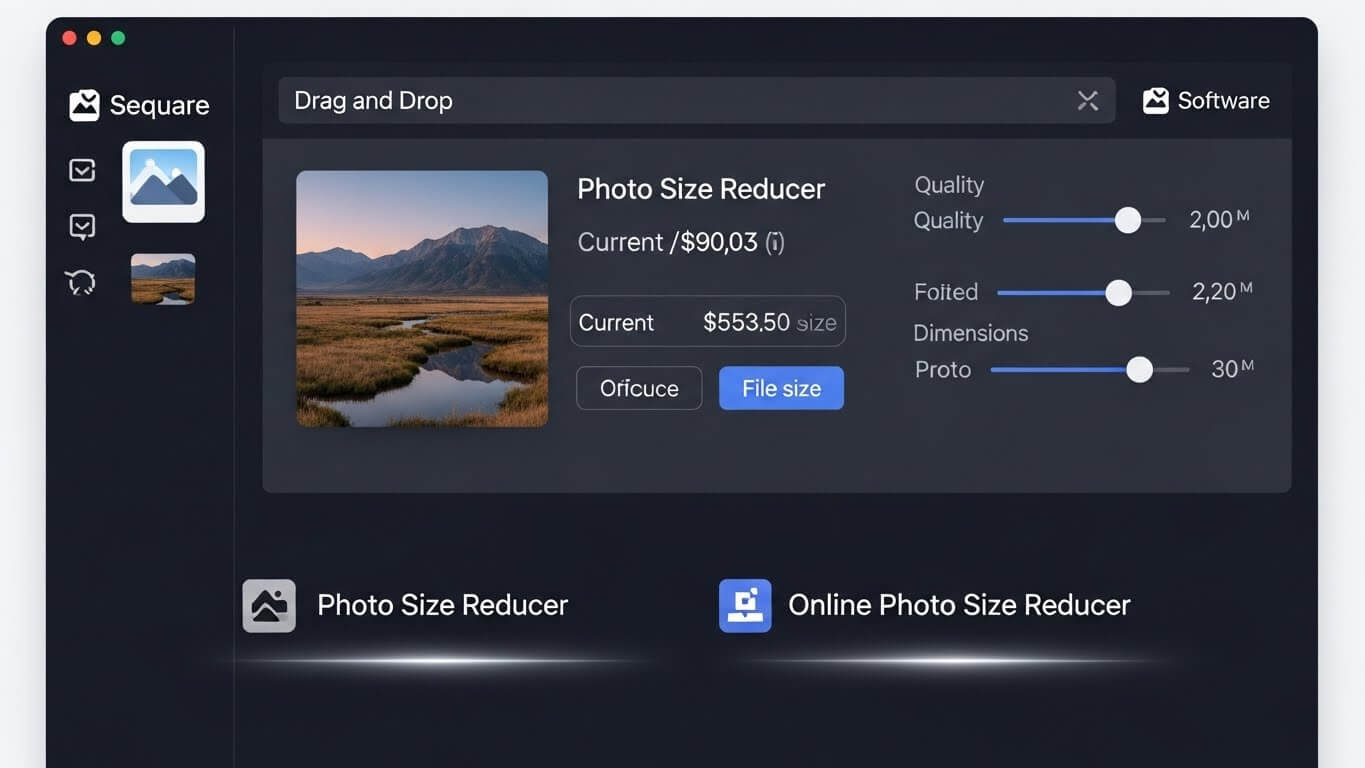Click the X icon in Drag and Drop bar

pos(1088,100)
